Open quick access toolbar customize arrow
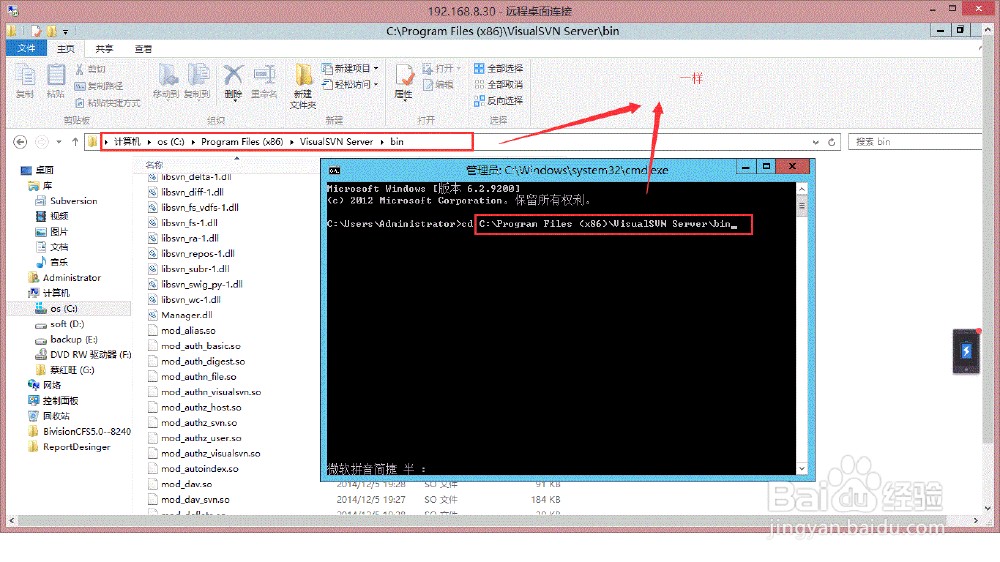The image size is (1000, 562). [65, 31]
